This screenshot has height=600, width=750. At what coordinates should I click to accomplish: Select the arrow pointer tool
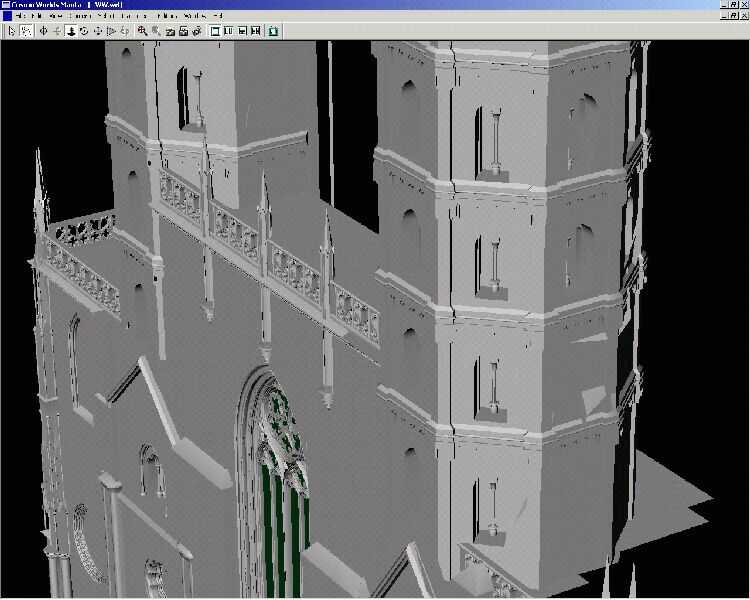[x=11, y=31]
